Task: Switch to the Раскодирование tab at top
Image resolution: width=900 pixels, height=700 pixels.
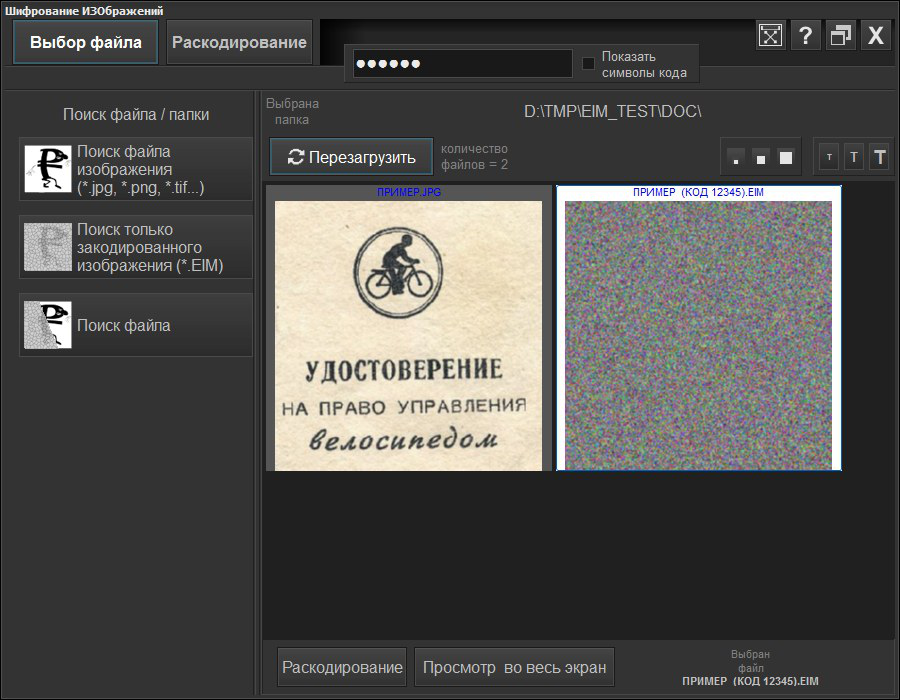Action: [239, 43]
